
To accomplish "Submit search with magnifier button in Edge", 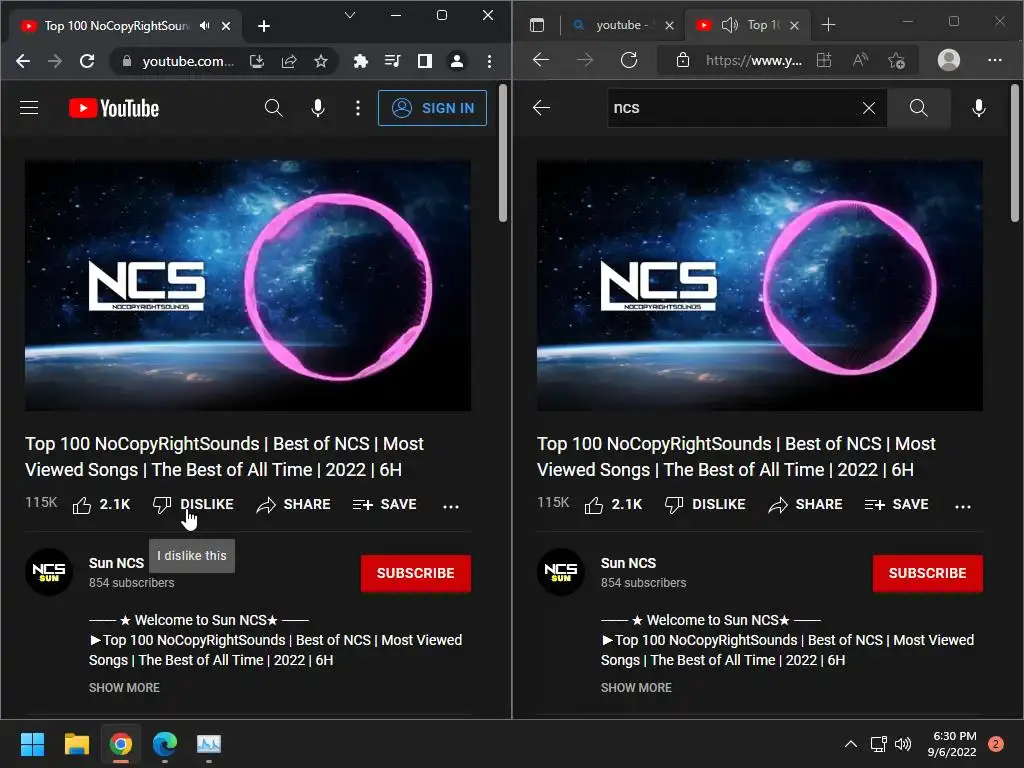I will pos(919,108).
